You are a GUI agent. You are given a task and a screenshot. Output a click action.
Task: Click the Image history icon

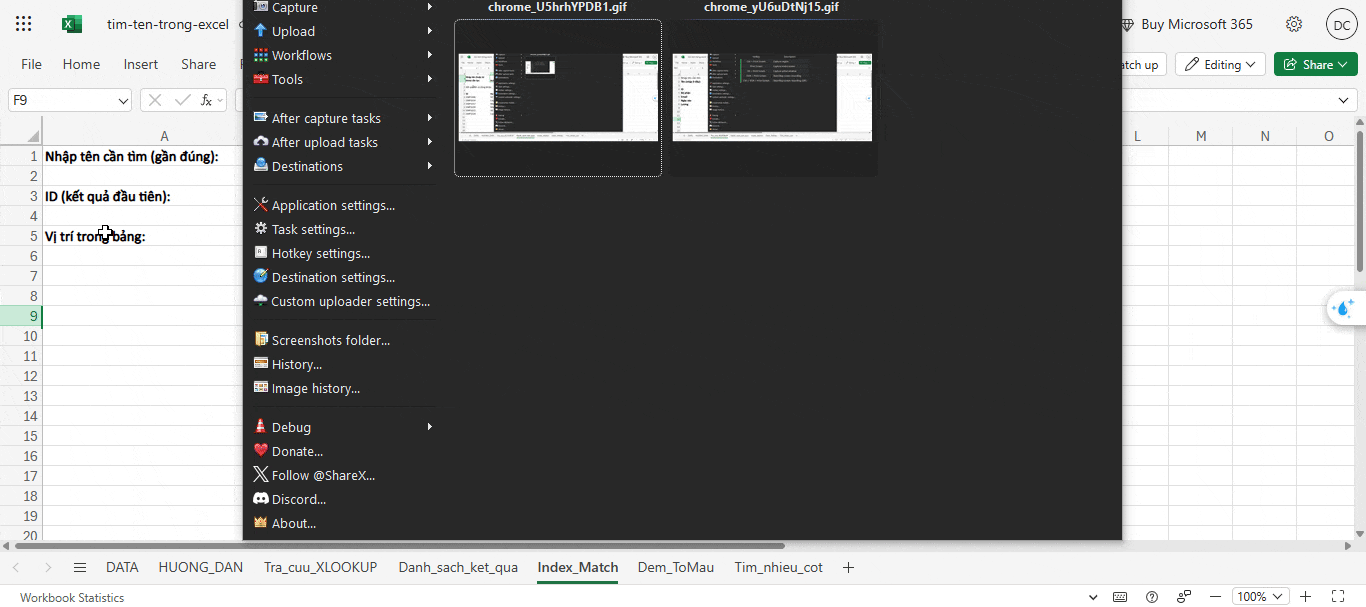[x=261, y=388]
